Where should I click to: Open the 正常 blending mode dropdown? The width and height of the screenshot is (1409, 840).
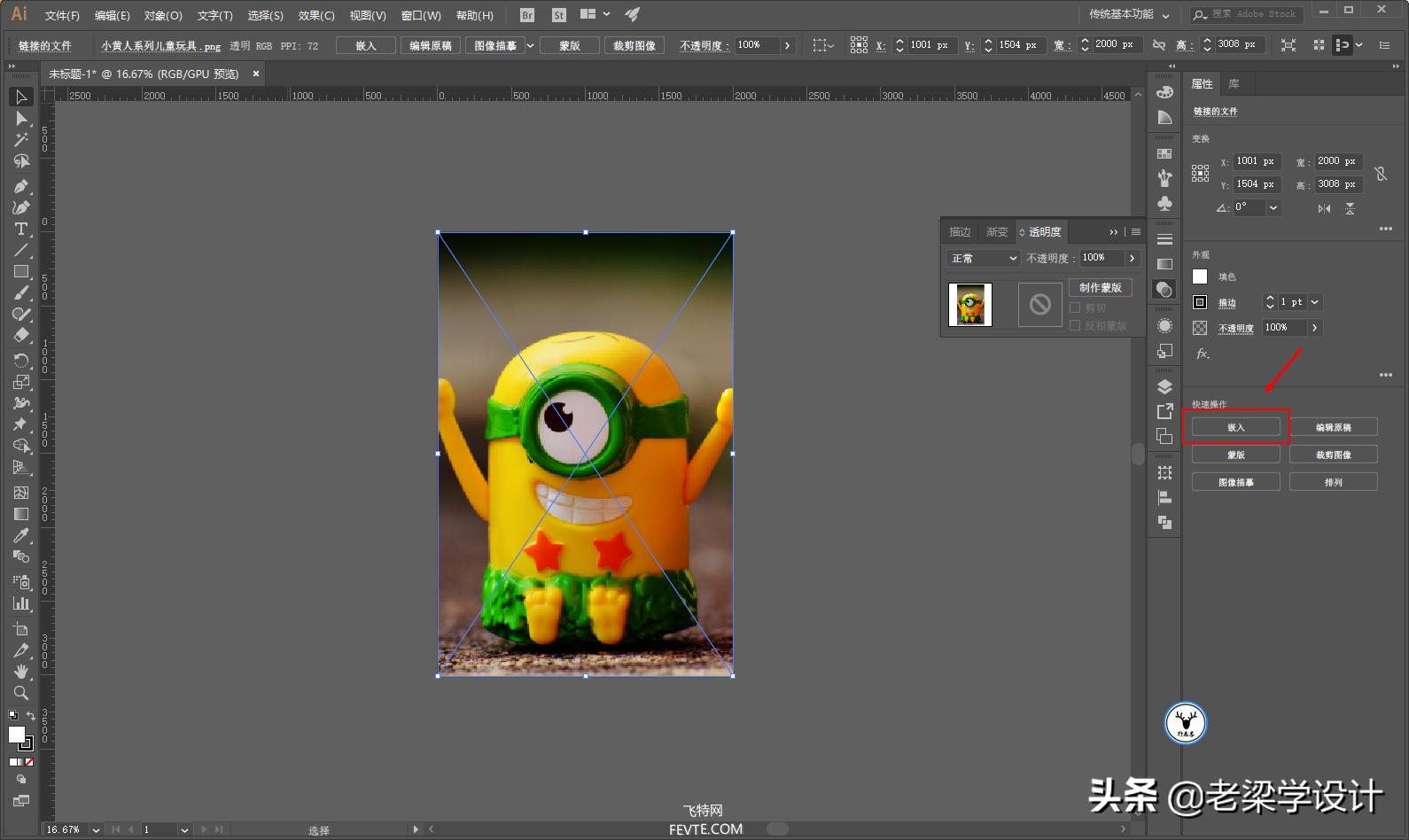(x=984, y=258)
